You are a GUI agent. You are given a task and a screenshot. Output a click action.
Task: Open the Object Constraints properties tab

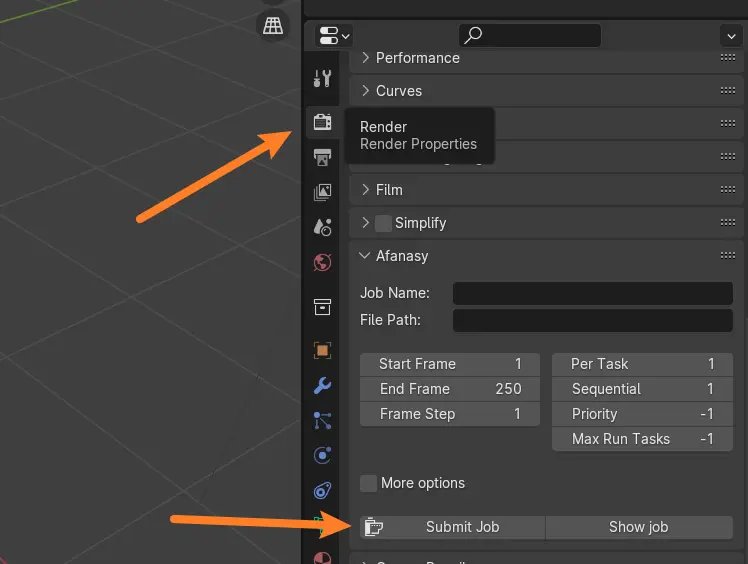(322, 491)
